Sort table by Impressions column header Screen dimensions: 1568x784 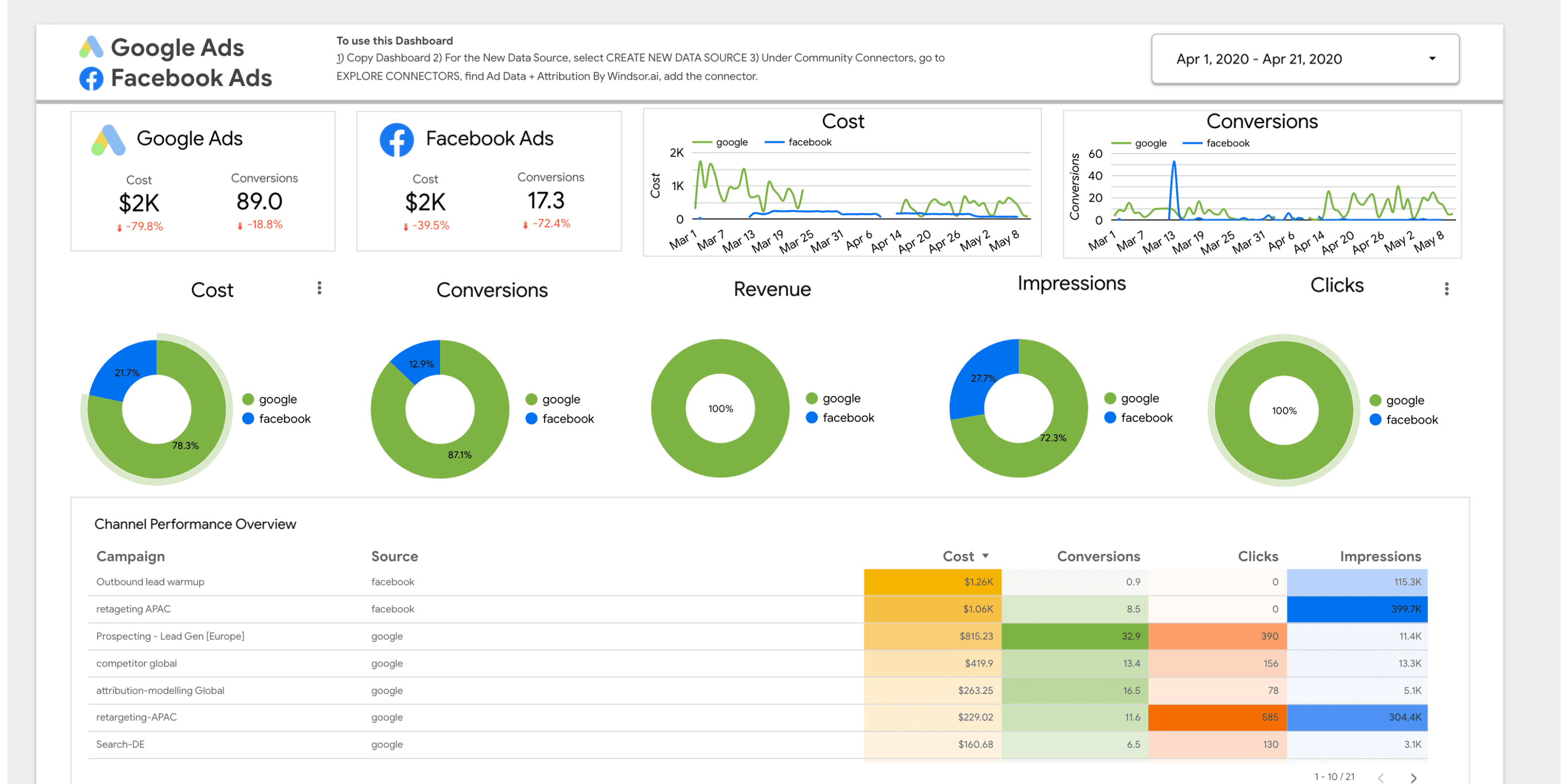point(1380,557)
